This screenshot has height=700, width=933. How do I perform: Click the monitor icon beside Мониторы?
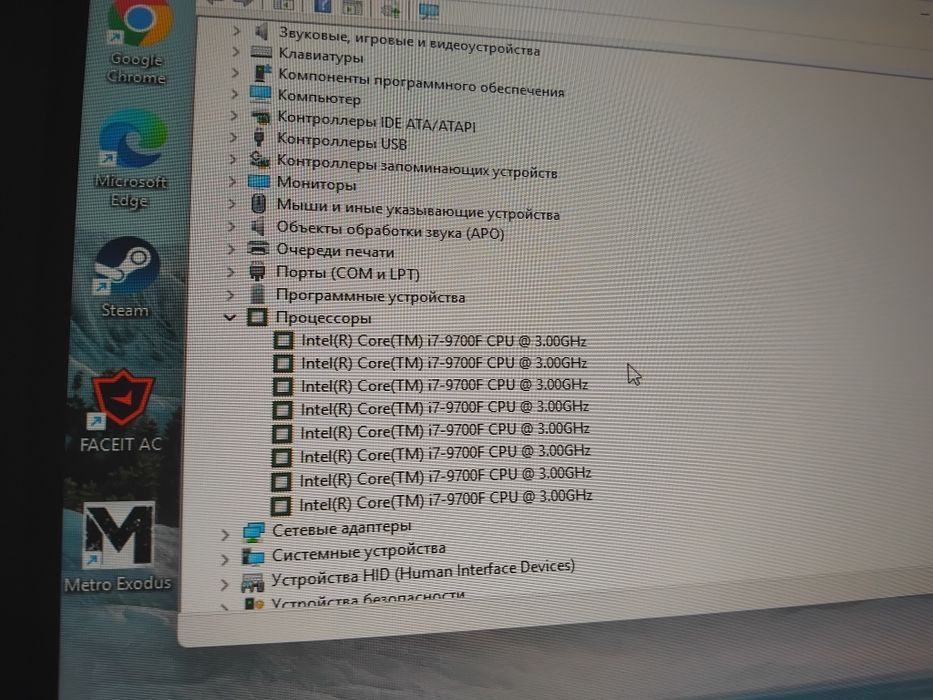259,181
